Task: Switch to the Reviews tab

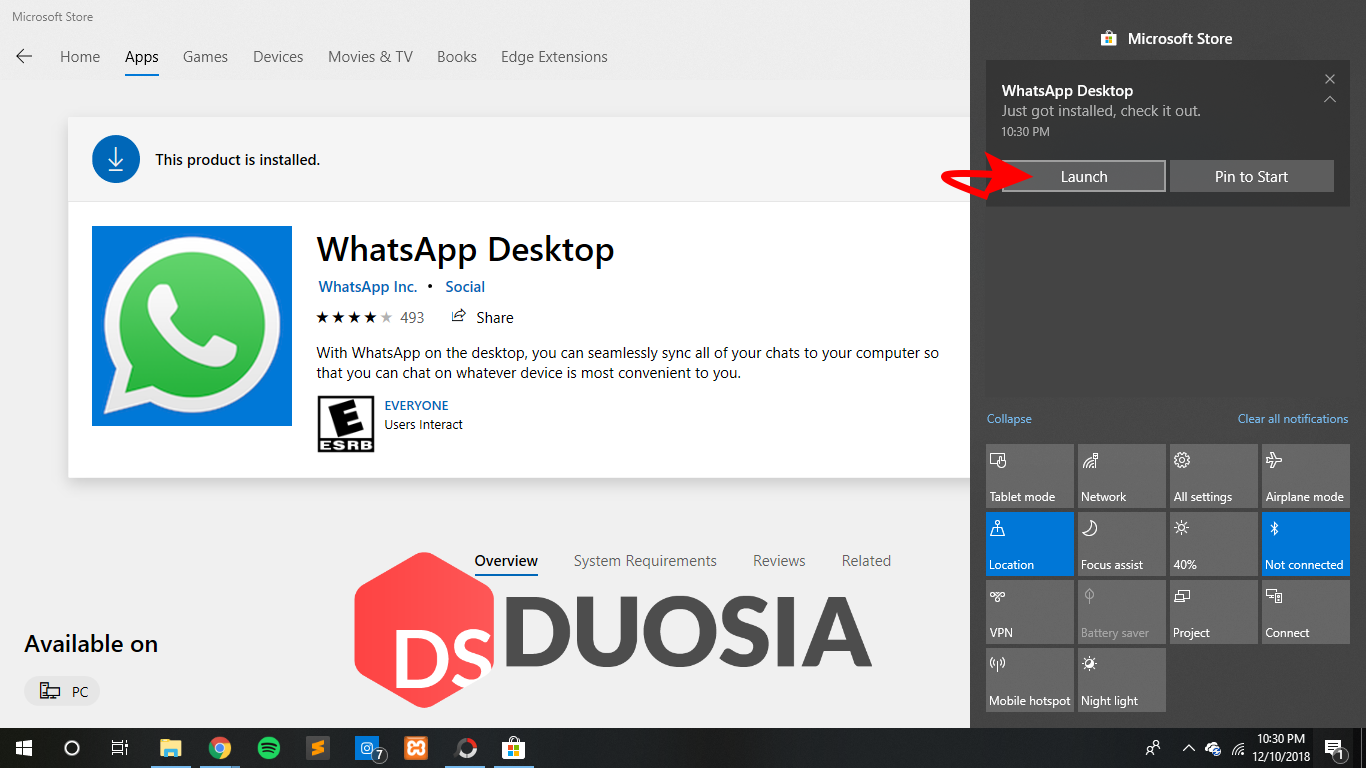Action: 779,561
